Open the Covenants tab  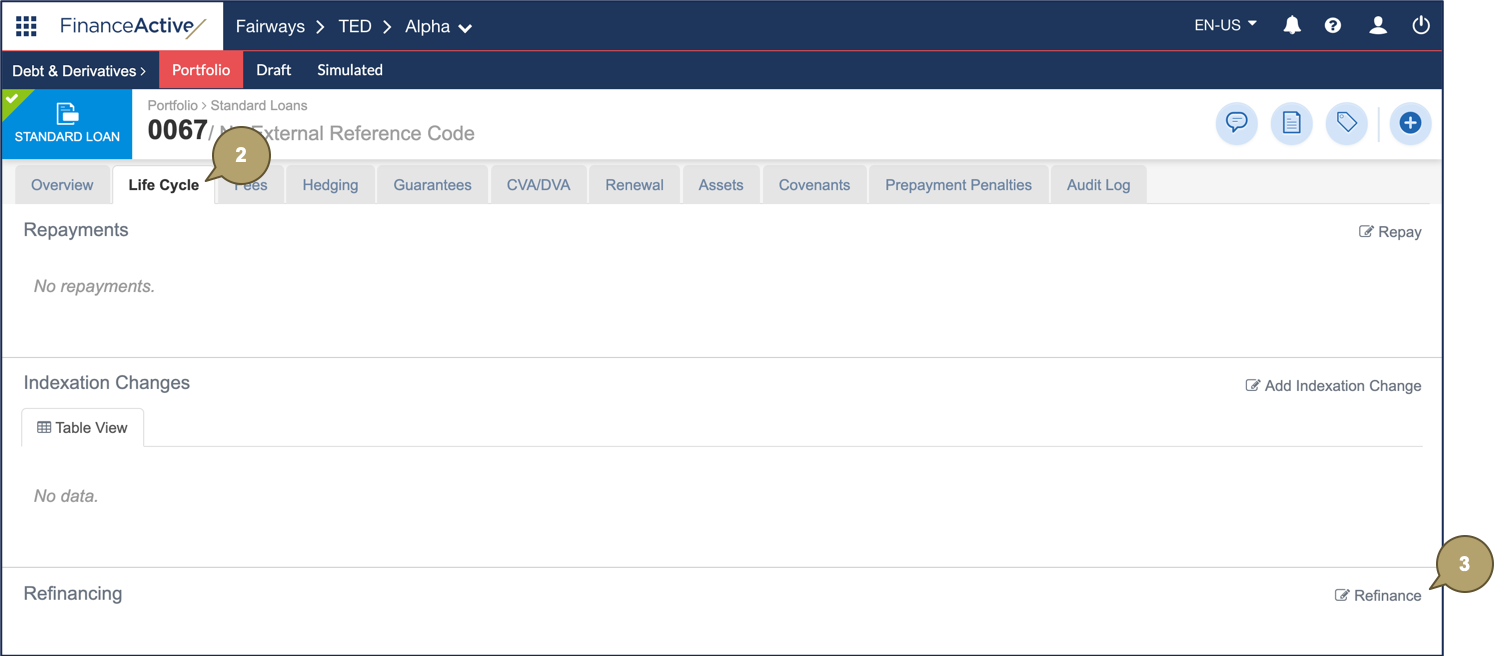(x=814, y=185)
